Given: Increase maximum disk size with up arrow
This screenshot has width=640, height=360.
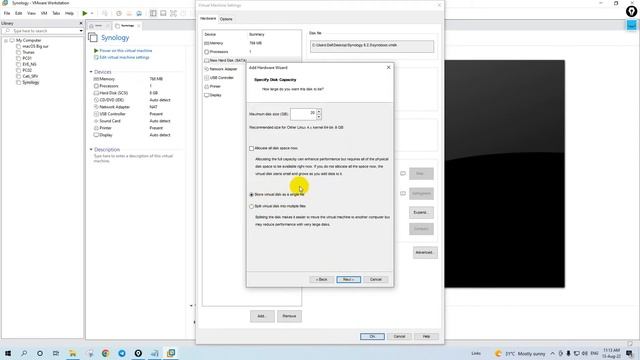Looking at the screenshot, I should (x=319, y=111).
